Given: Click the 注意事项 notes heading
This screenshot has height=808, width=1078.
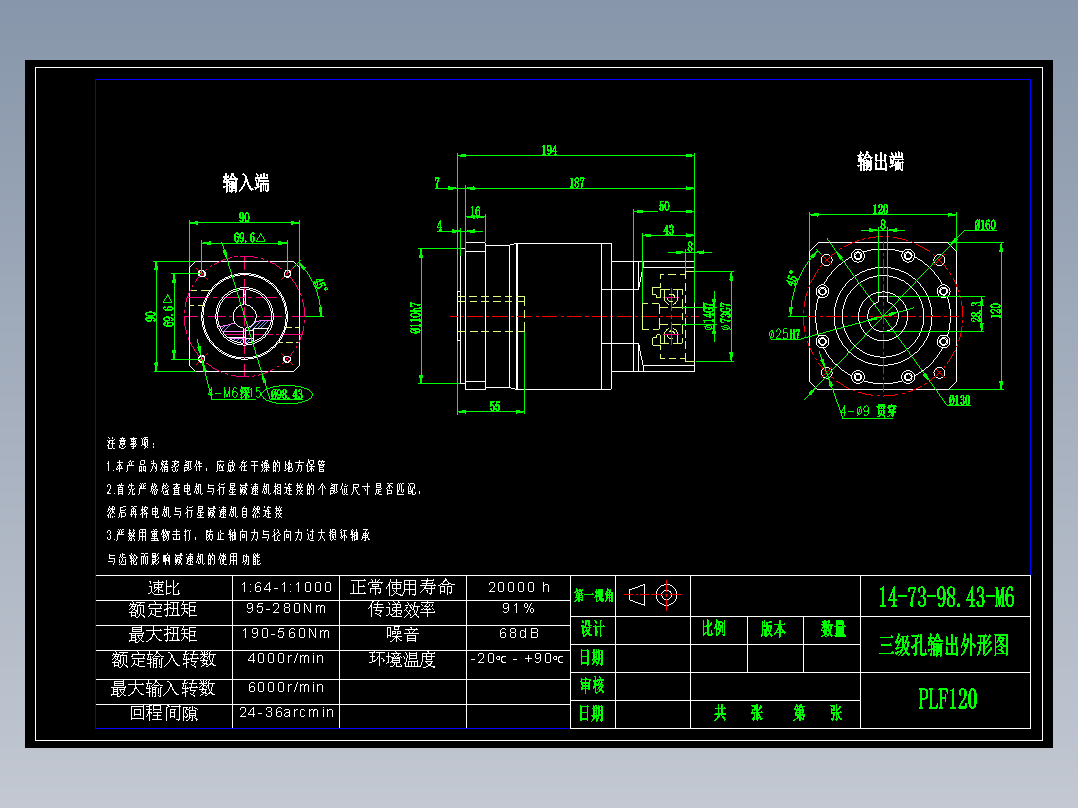Looking at the screenshot, I should click(129, 441).
